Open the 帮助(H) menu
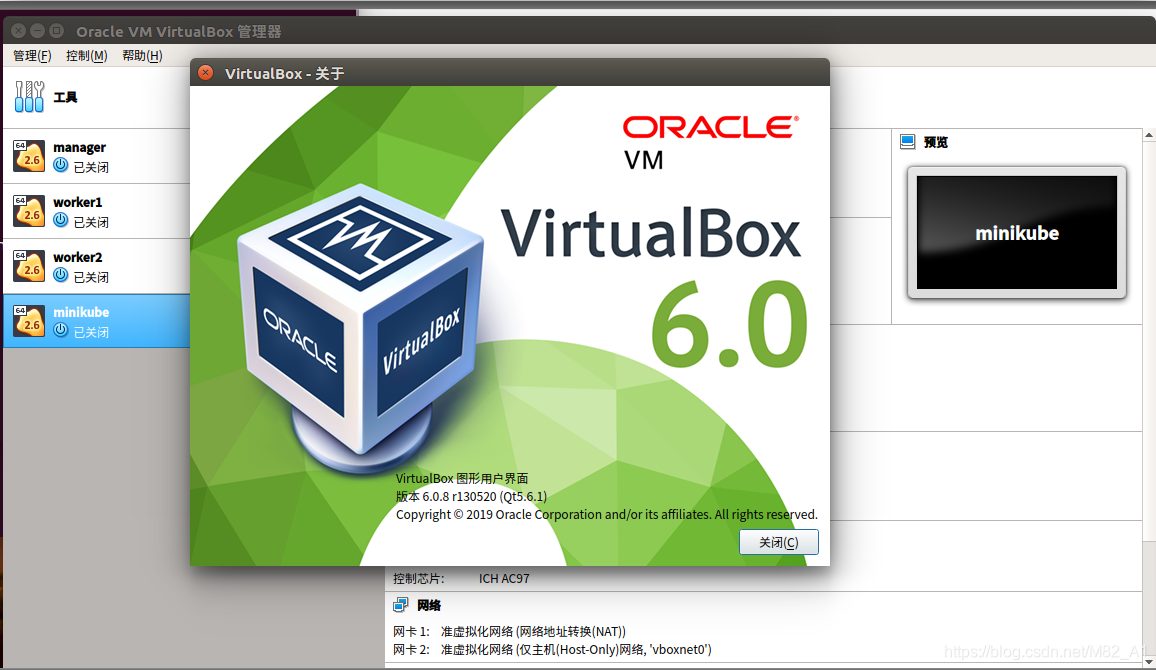Viewport: 1156px width, 670px height. (142, 55)
